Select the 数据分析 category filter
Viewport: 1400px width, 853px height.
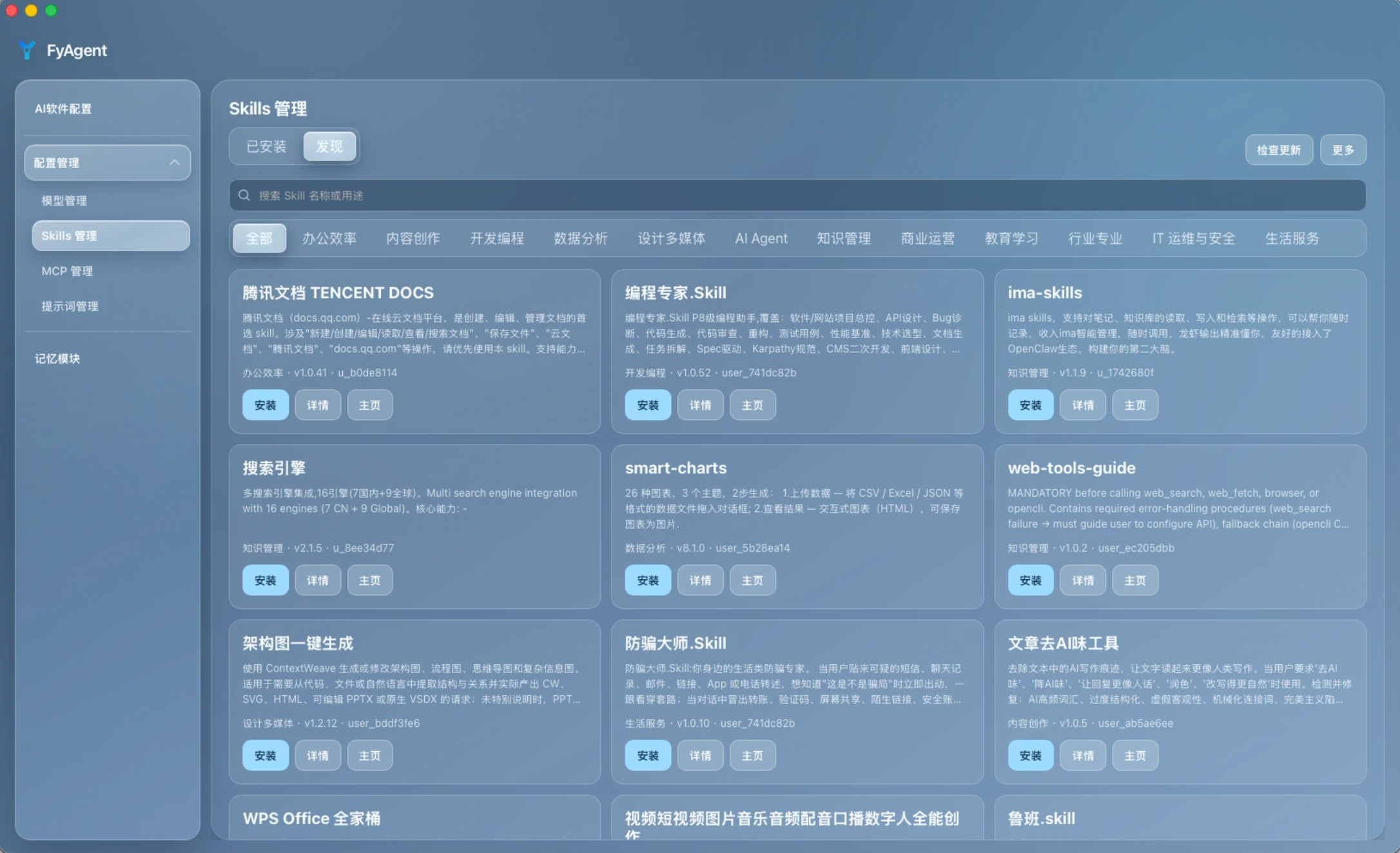point(581,238)
